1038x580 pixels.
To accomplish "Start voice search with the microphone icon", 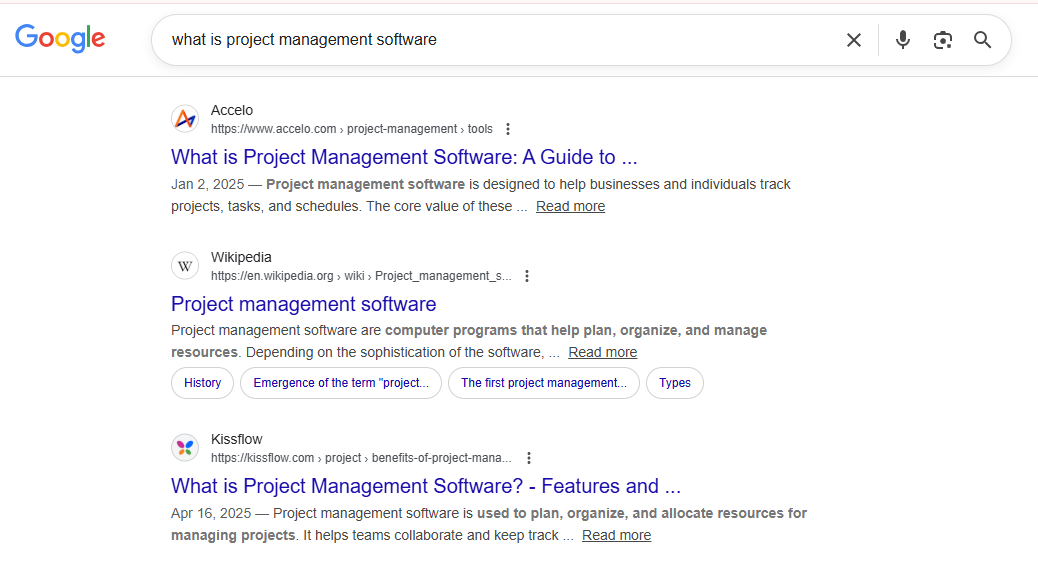I will (x=902, y=40).
